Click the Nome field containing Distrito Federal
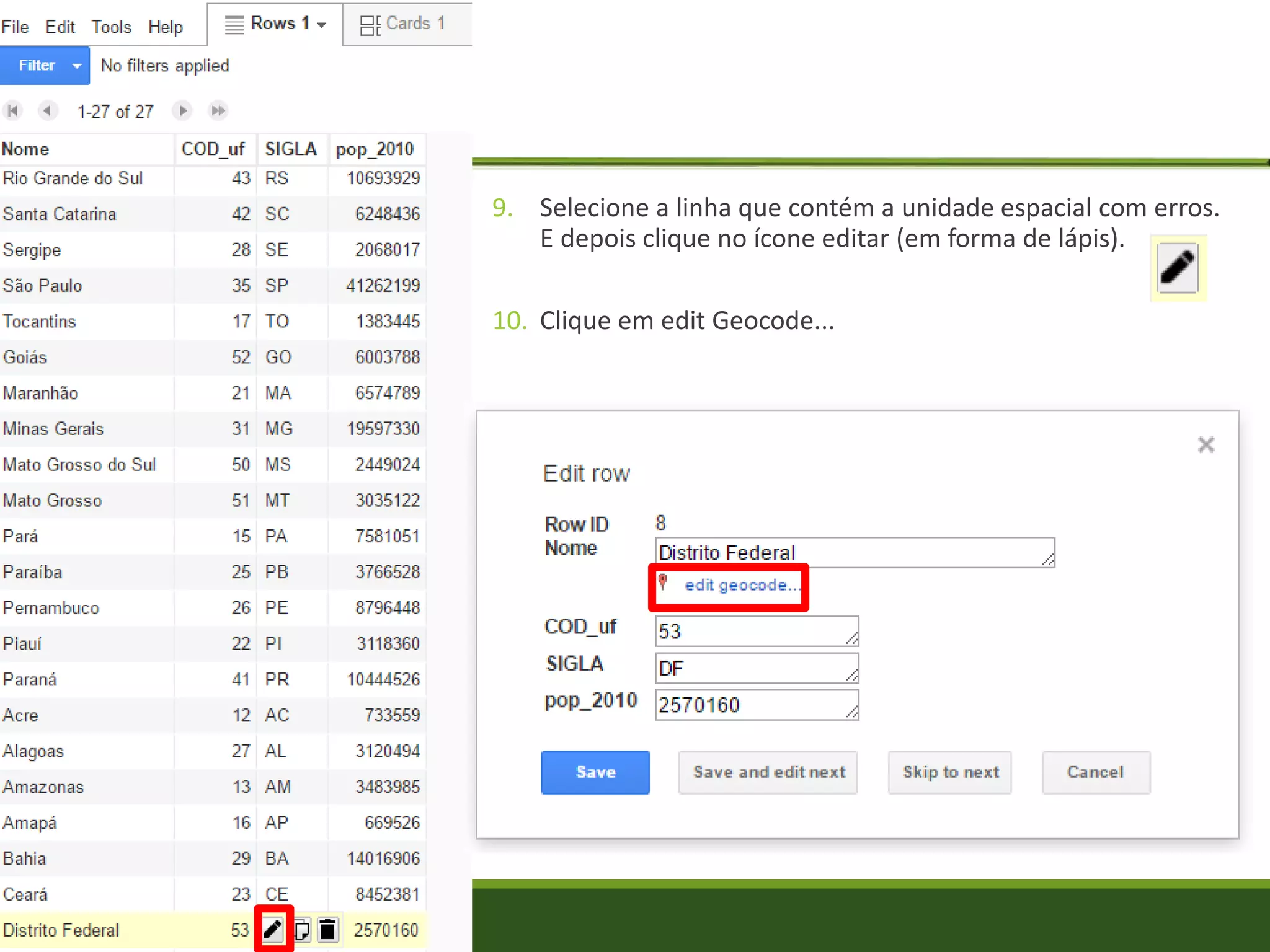Viewport: 1270px width, 952px height. [855, 552]
